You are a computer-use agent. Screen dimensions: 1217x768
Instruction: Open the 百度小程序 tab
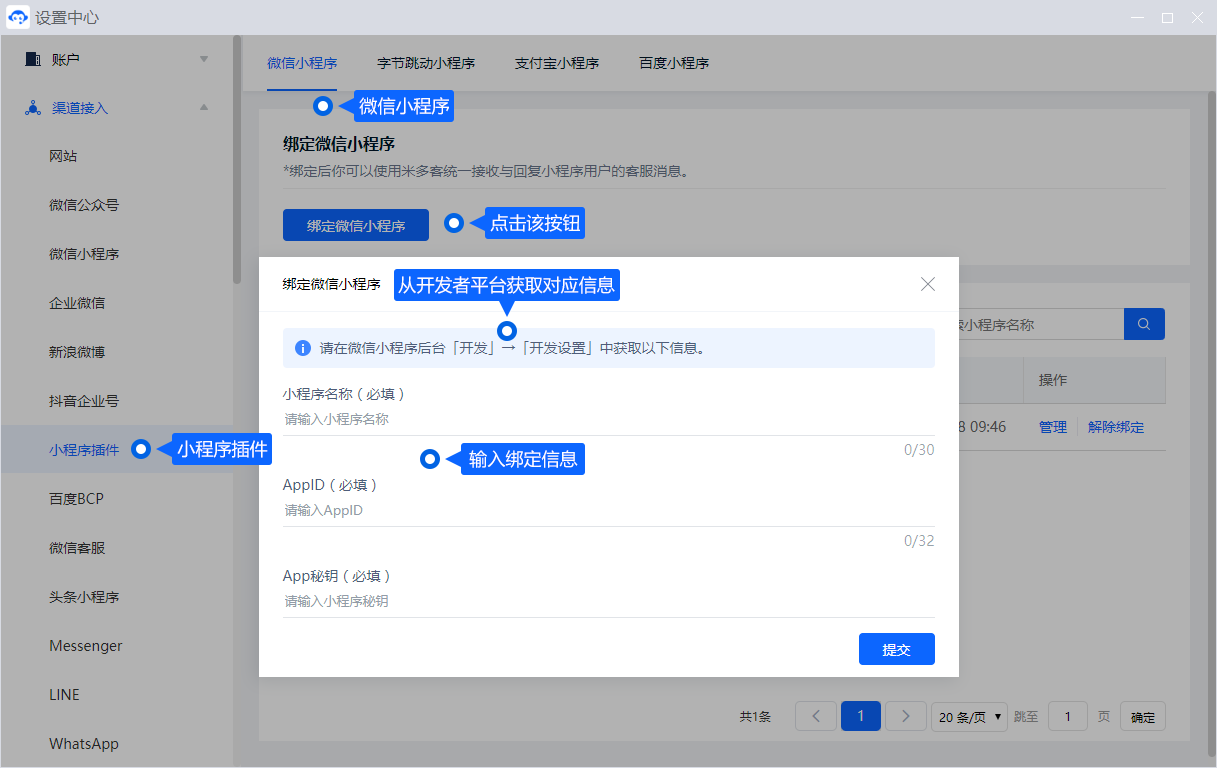pos(673,63)
